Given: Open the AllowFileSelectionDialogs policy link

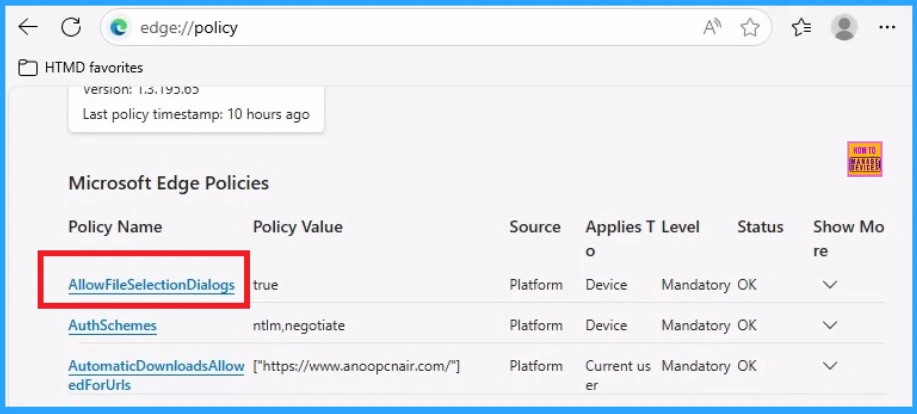Looking at the screenshot, I should [x=151, y=285].
